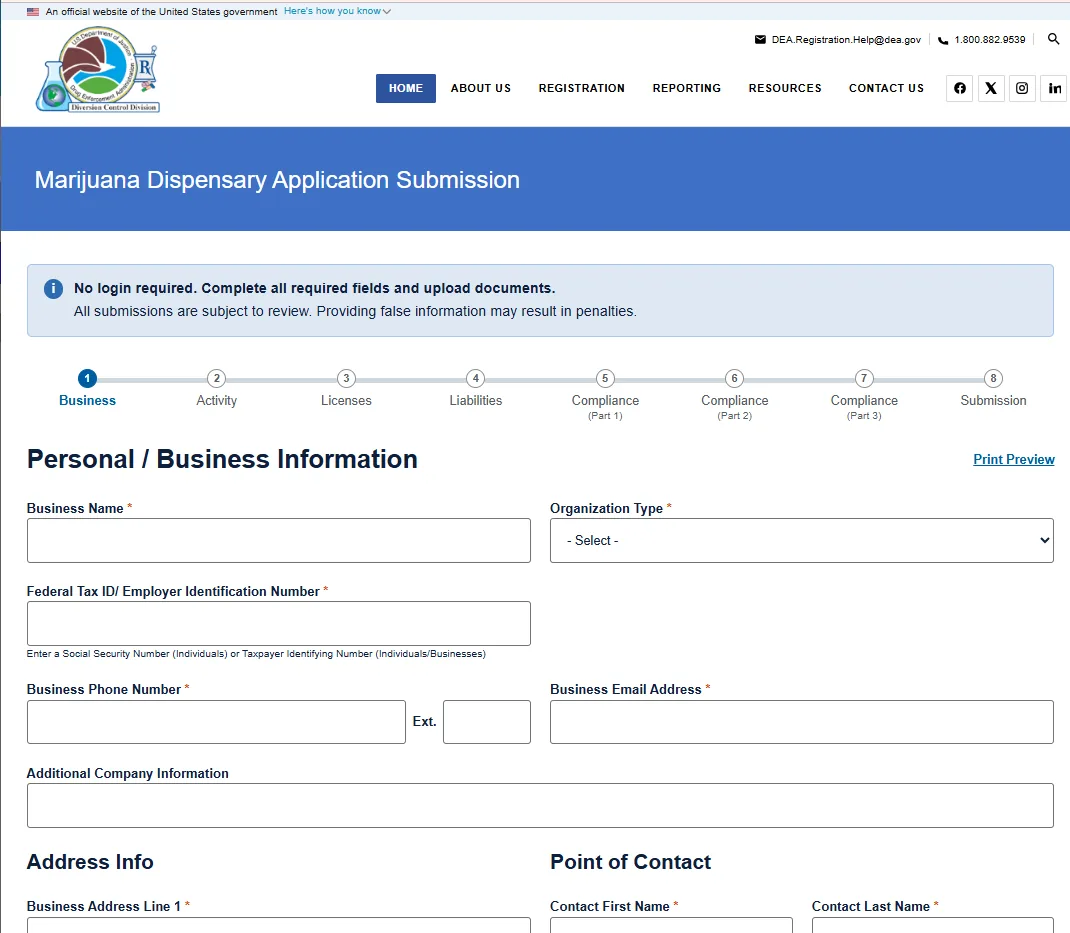Go to Contact Us page
1070x933 pixels.
click(886, 88)
